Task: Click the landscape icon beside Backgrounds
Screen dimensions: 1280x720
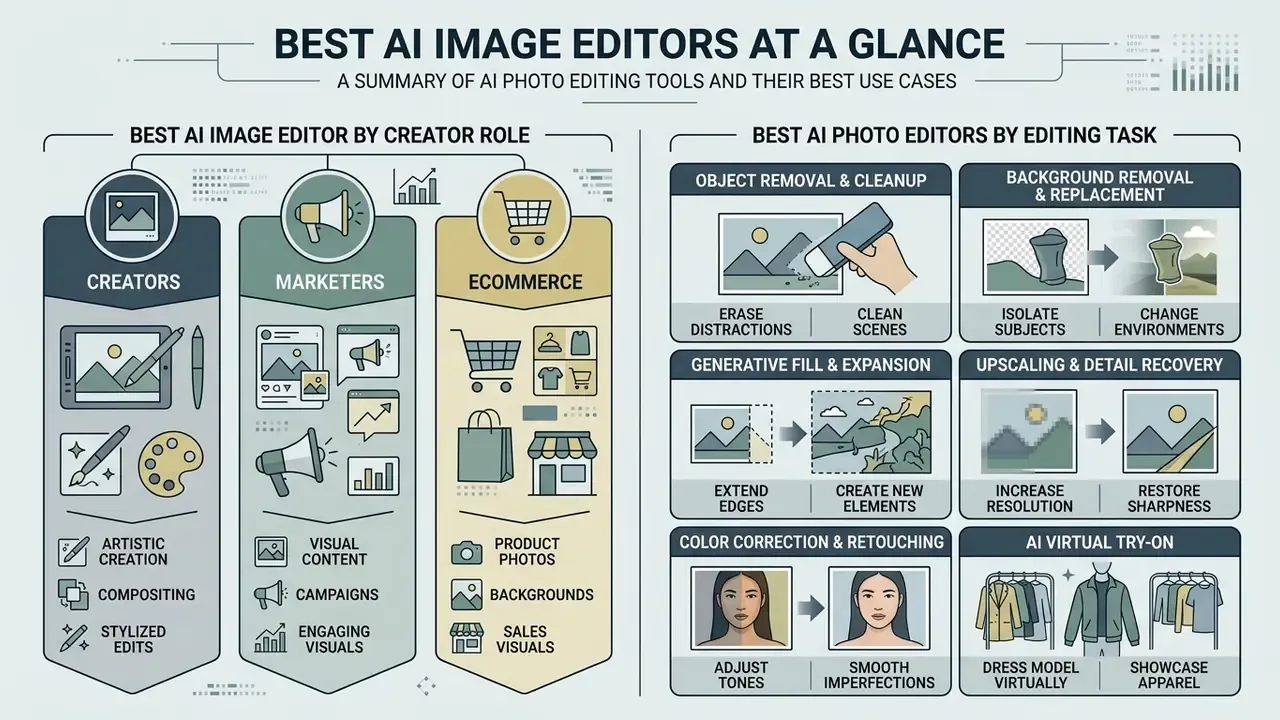Action: tap(466, 594)
